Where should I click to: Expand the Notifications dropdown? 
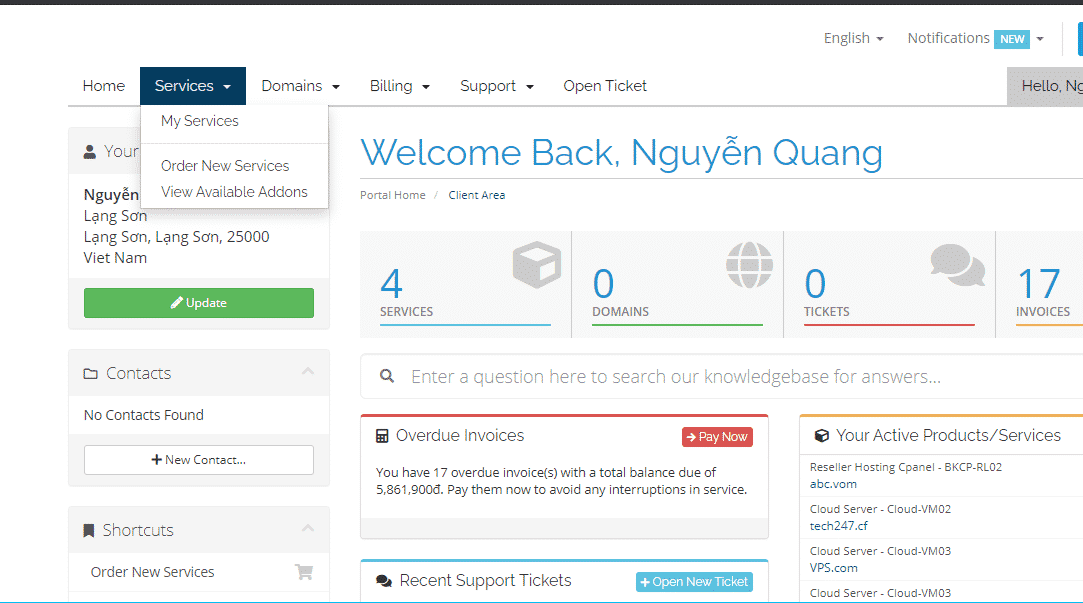tap(975, 38)
